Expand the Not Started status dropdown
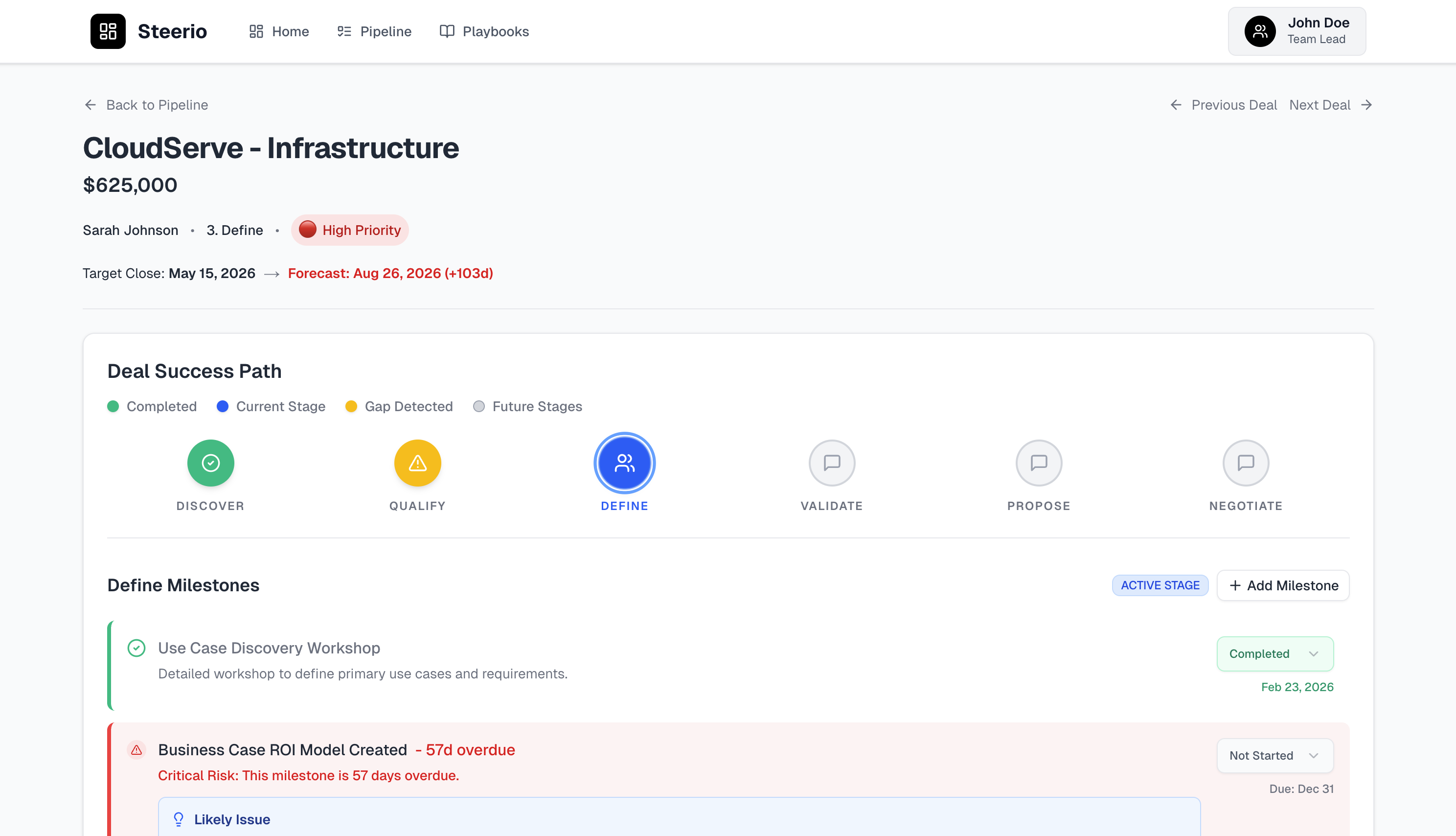Viewport: 1456px width, 836px height. click(1274, 756)
